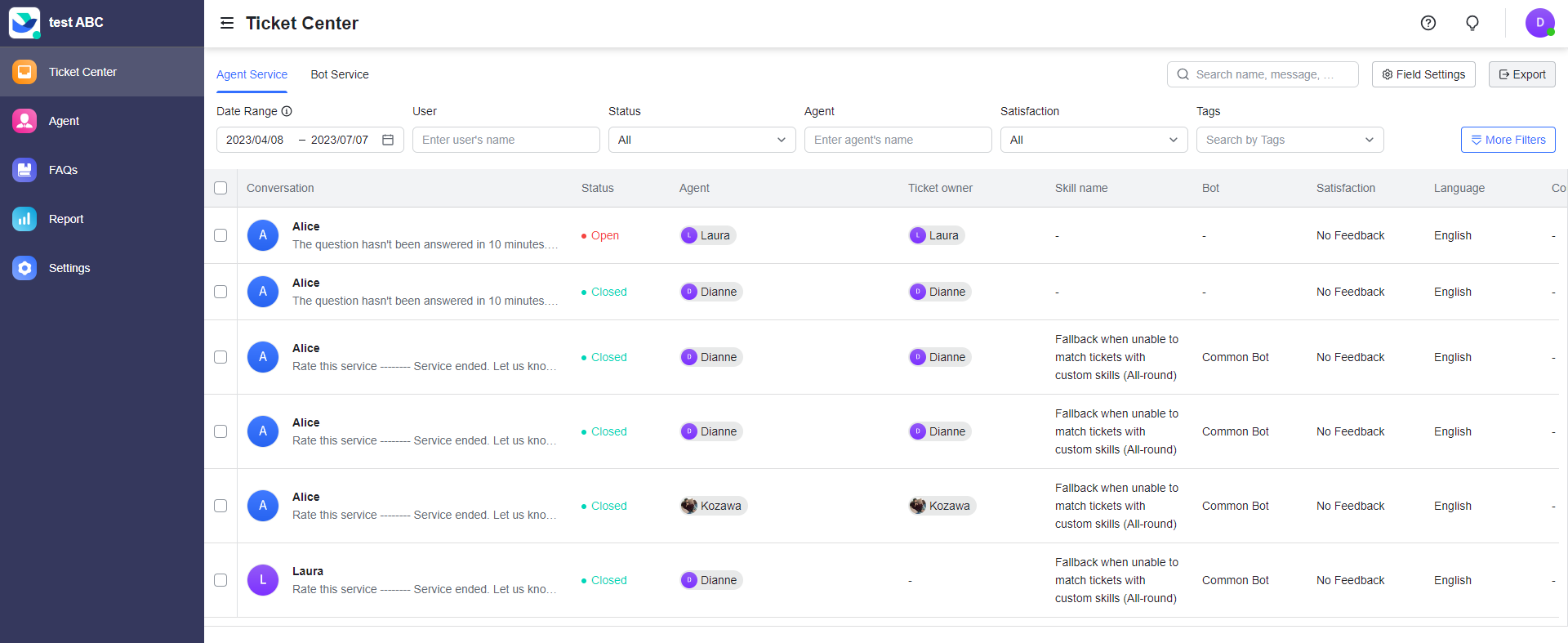Select the checkbox for the Open Alice ticket
This screenshot has height=643, width=1568.
(220, 235)
